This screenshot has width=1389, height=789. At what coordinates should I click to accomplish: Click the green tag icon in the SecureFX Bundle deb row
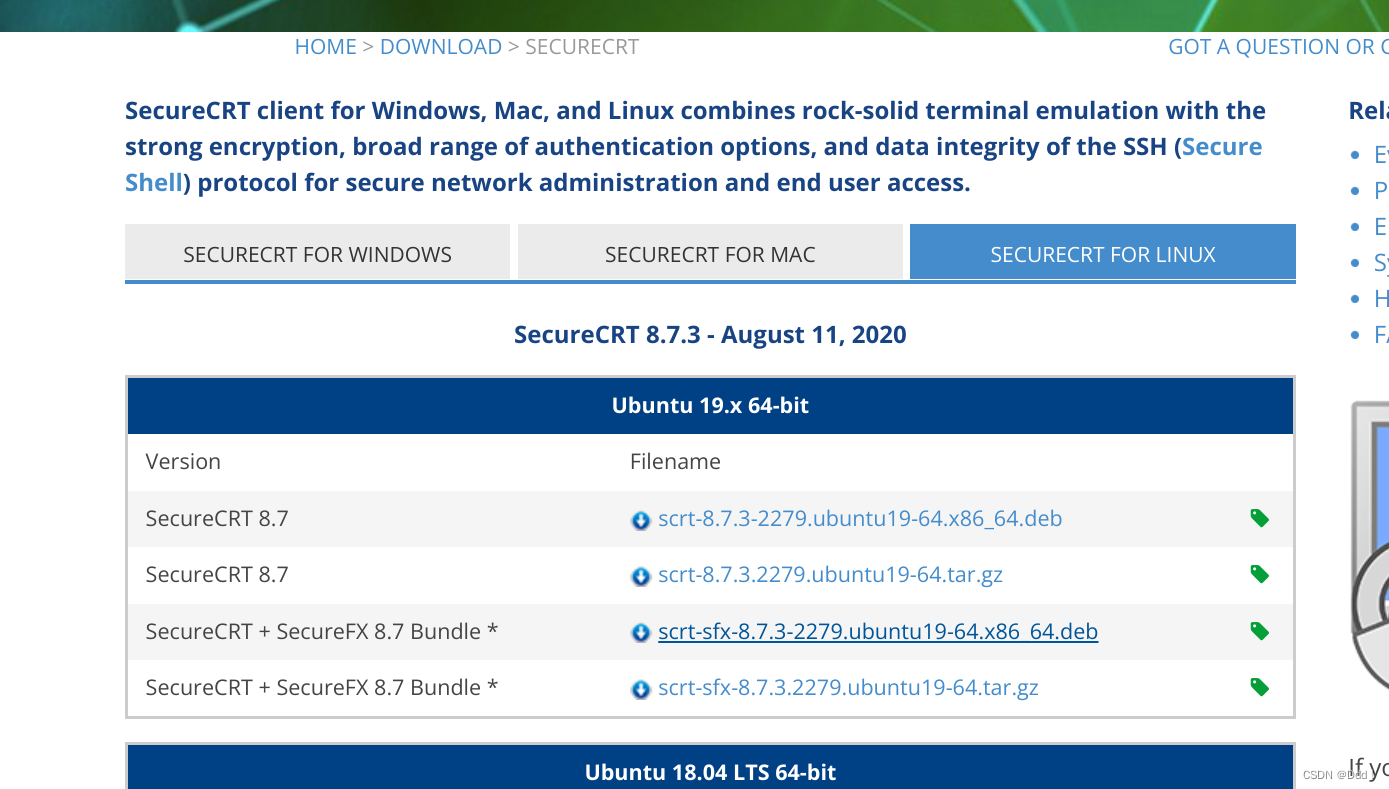click(1259, 631)
